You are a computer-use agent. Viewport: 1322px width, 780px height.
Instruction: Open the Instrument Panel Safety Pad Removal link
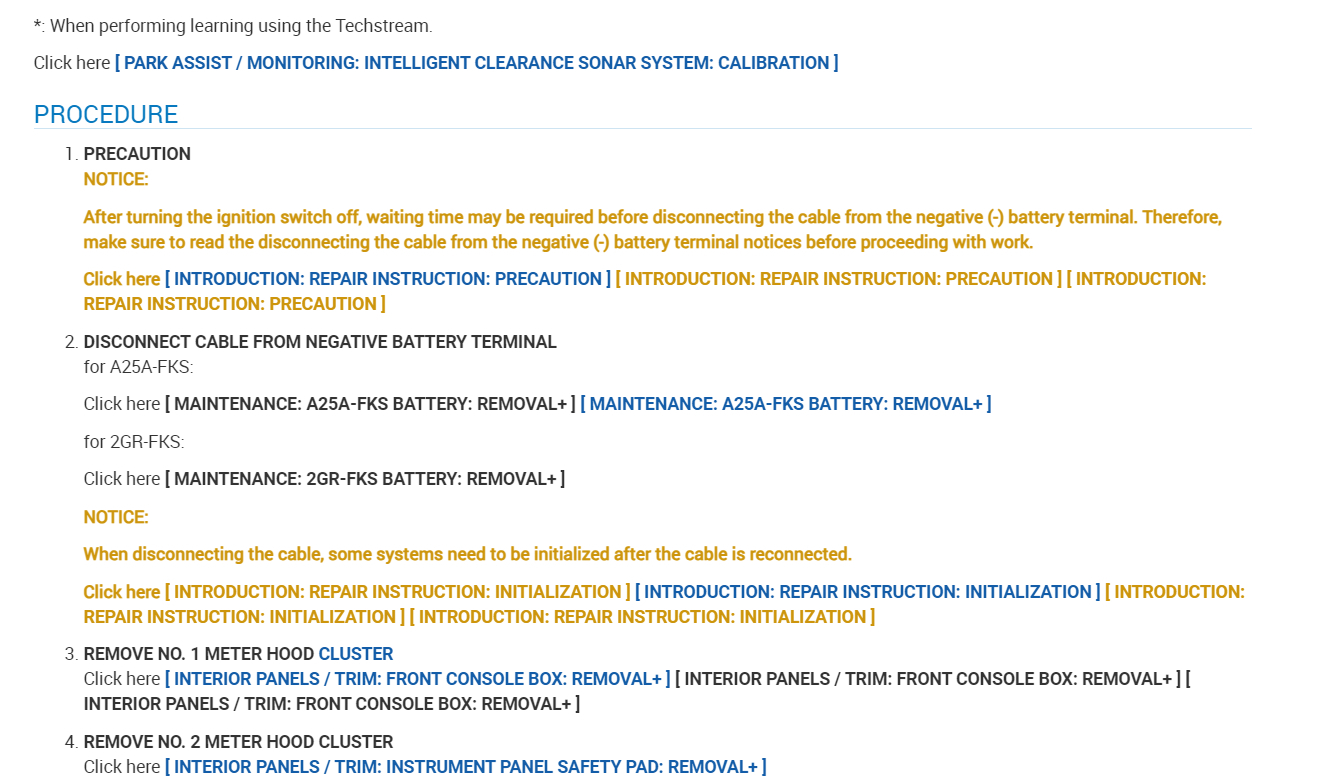pos(465,767)
